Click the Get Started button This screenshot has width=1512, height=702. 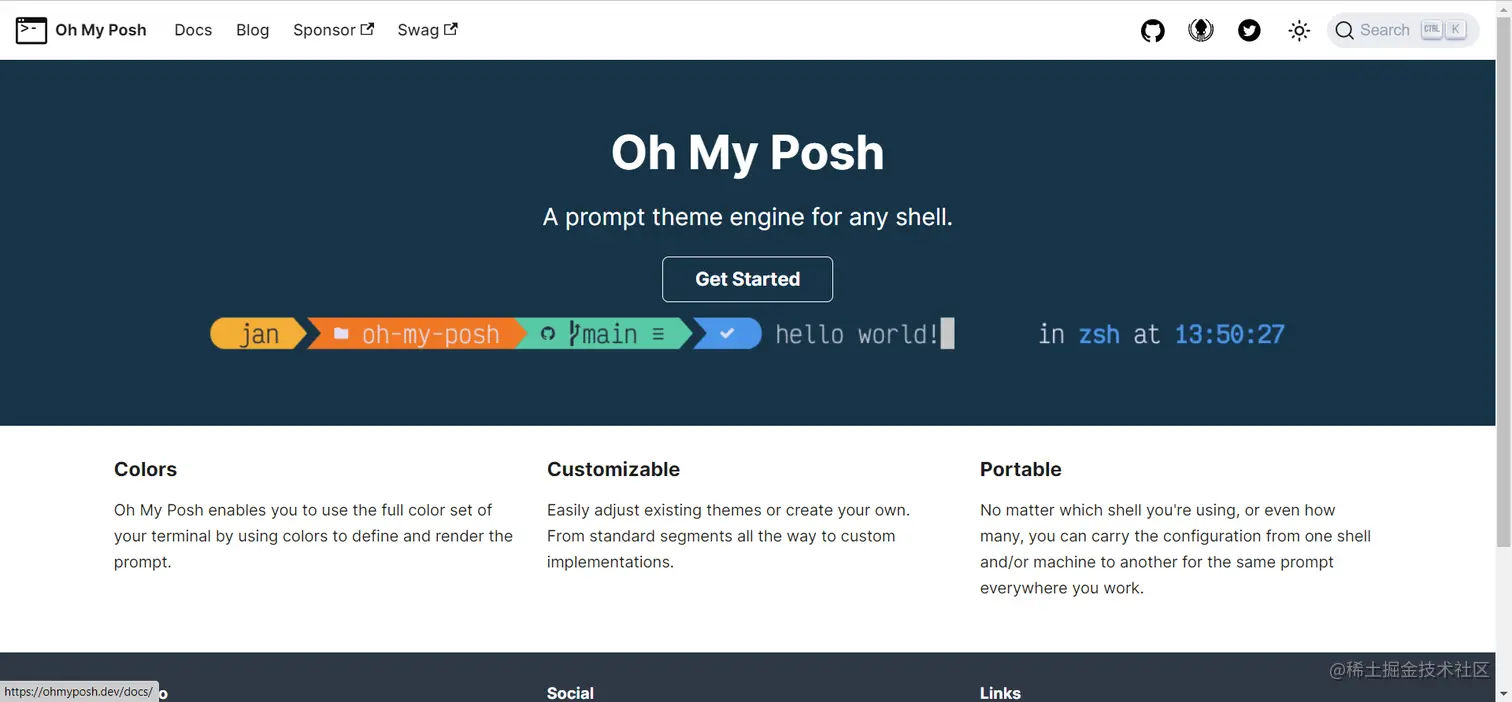click(747, 279)
